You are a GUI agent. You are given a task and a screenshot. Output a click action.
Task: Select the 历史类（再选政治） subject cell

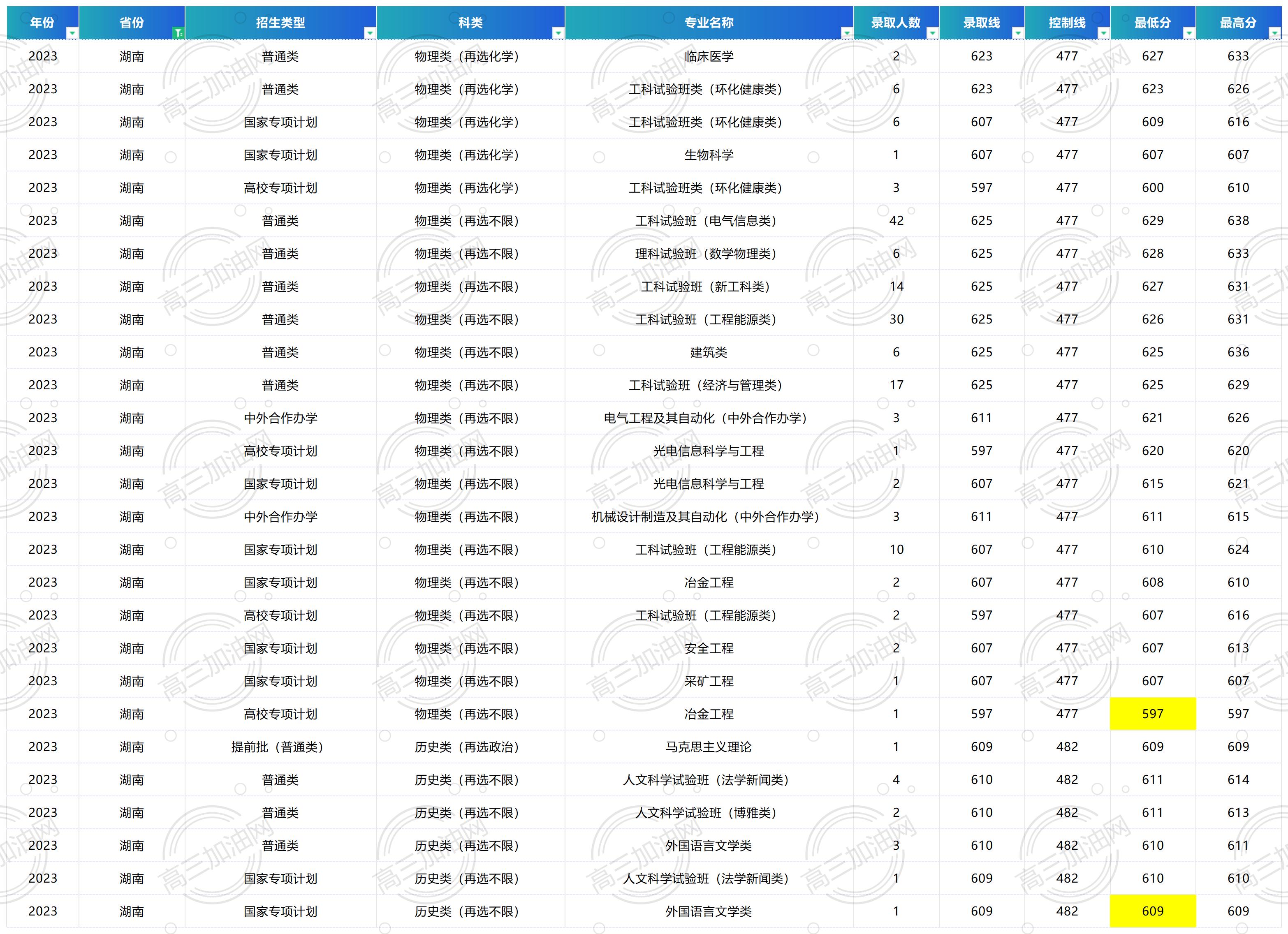pyautogui.click(x=471, y=747)
